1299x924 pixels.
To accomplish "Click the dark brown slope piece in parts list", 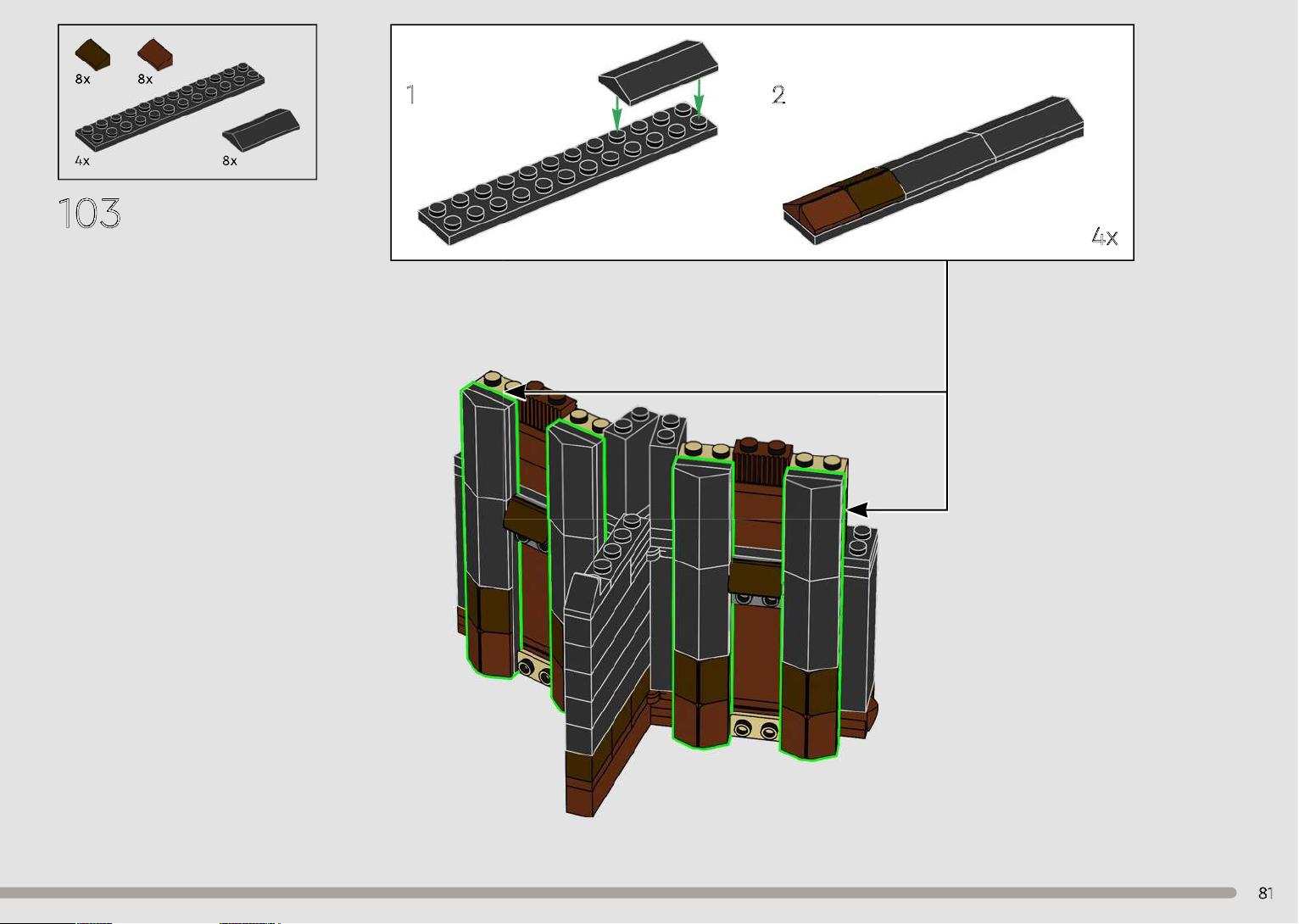I will (92, 54).
